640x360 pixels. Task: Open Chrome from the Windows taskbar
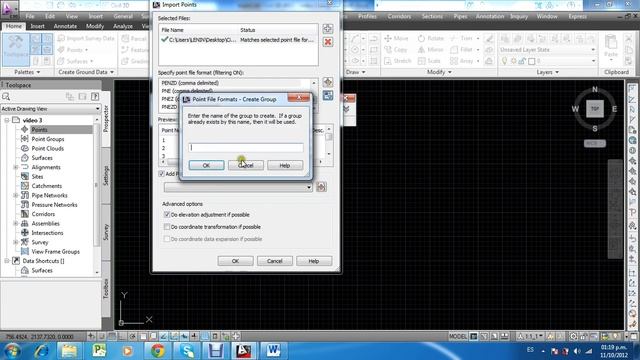158,351
